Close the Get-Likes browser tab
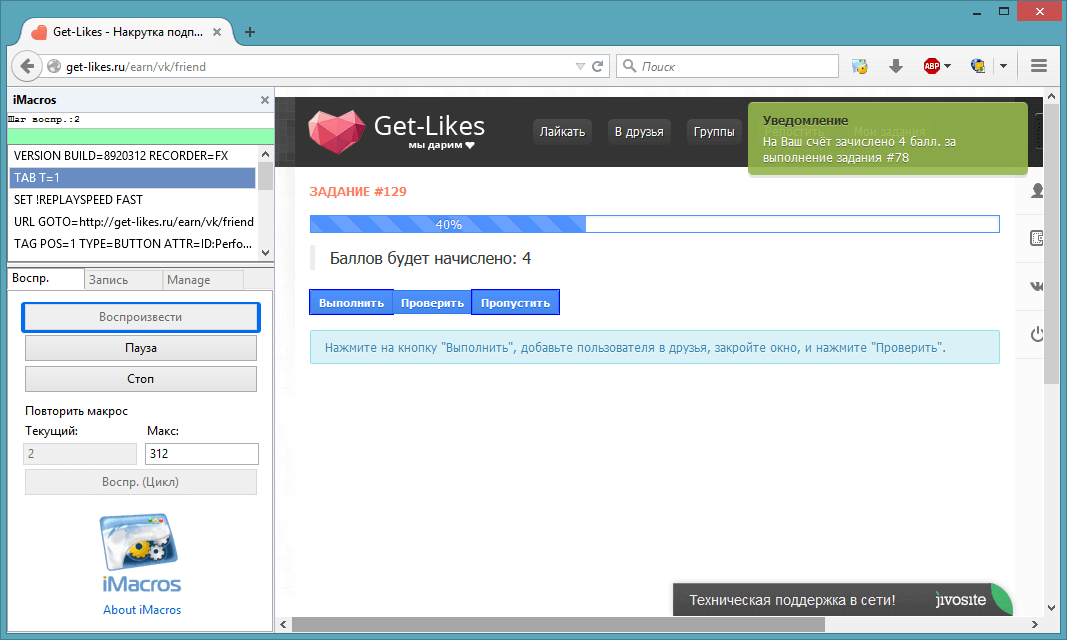The height and width of the screenshot is (640, 1067). pyautogui.click(x=216, y=32)
